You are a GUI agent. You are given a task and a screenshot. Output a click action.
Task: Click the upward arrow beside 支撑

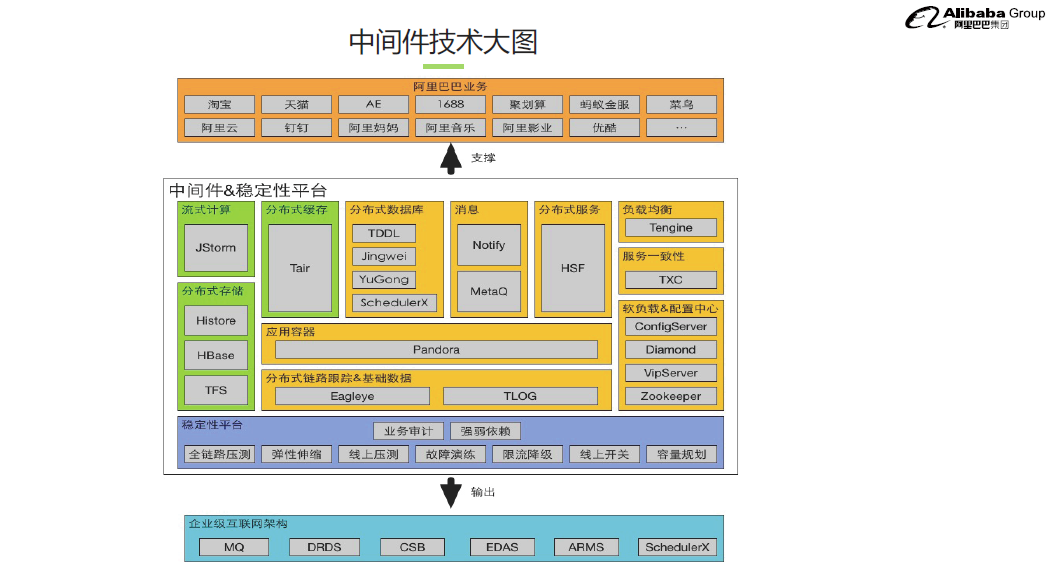pos(450,158)
